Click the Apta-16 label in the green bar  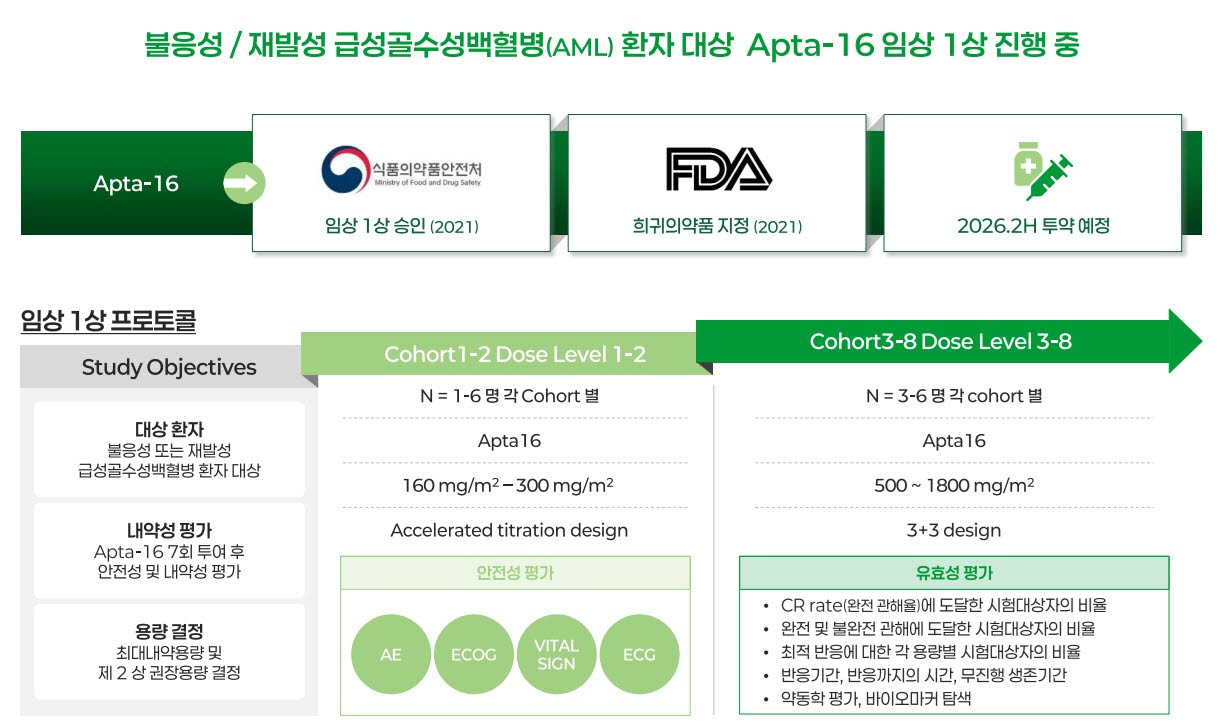(136, 184)
